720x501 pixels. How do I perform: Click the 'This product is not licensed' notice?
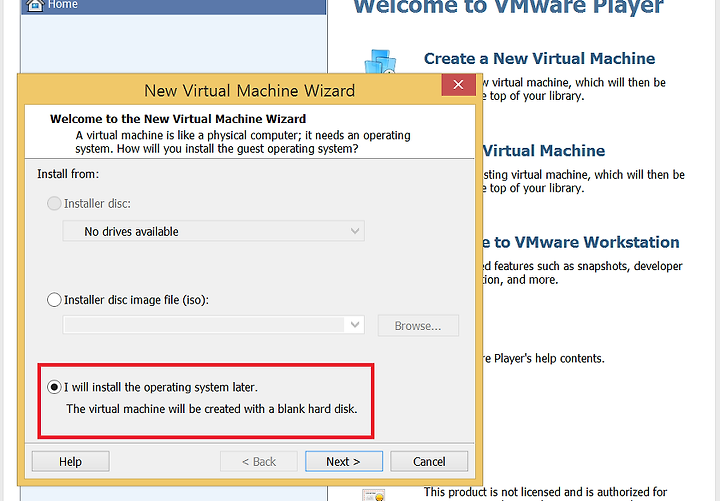(545, 492)
